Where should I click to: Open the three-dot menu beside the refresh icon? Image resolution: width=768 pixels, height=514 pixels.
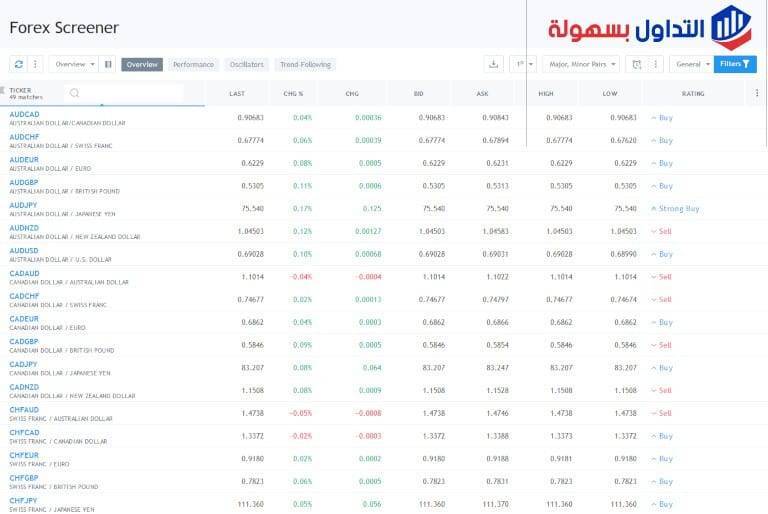pos(35,64)
